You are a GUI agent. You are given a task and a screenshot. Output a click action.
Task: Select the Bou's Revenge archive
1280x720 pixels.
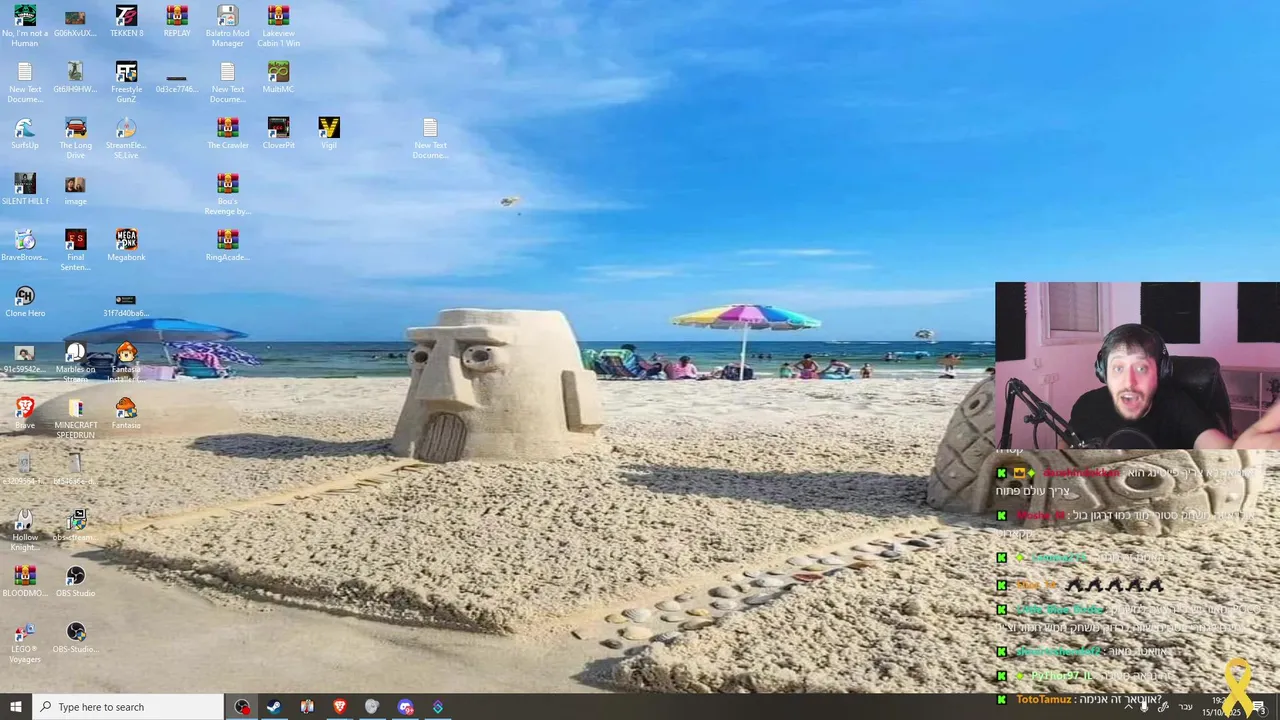(227, 193)
